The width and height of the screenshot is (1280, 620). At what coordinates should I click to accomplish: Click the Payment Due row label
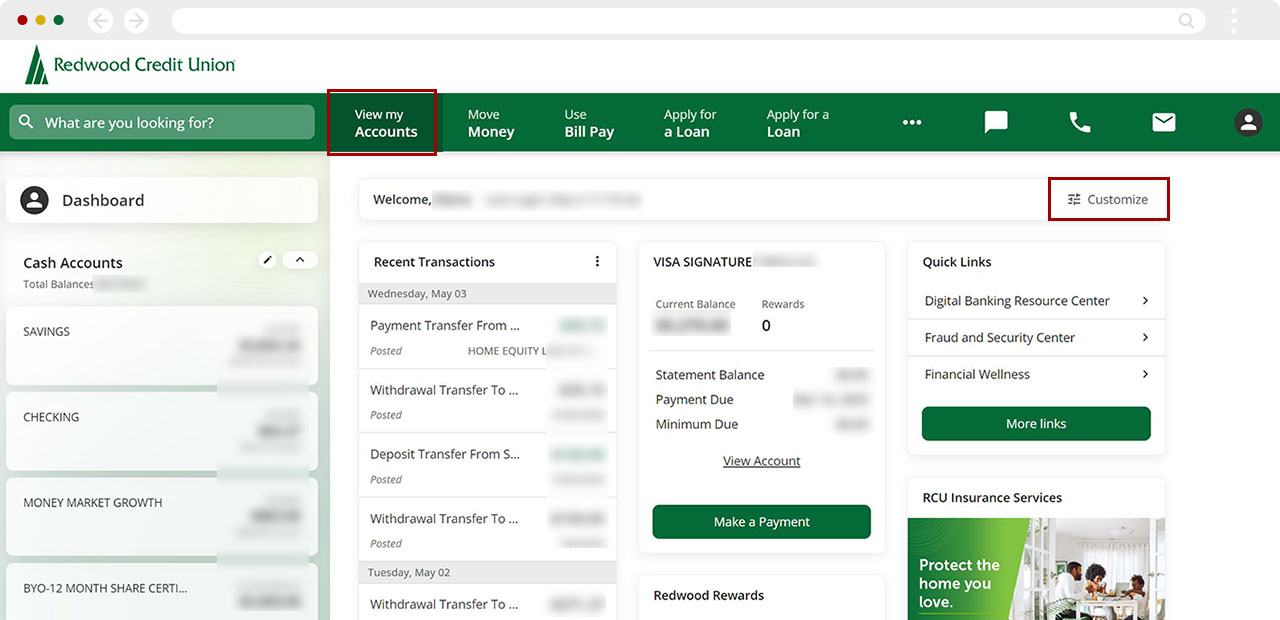[x=694, y=399]
